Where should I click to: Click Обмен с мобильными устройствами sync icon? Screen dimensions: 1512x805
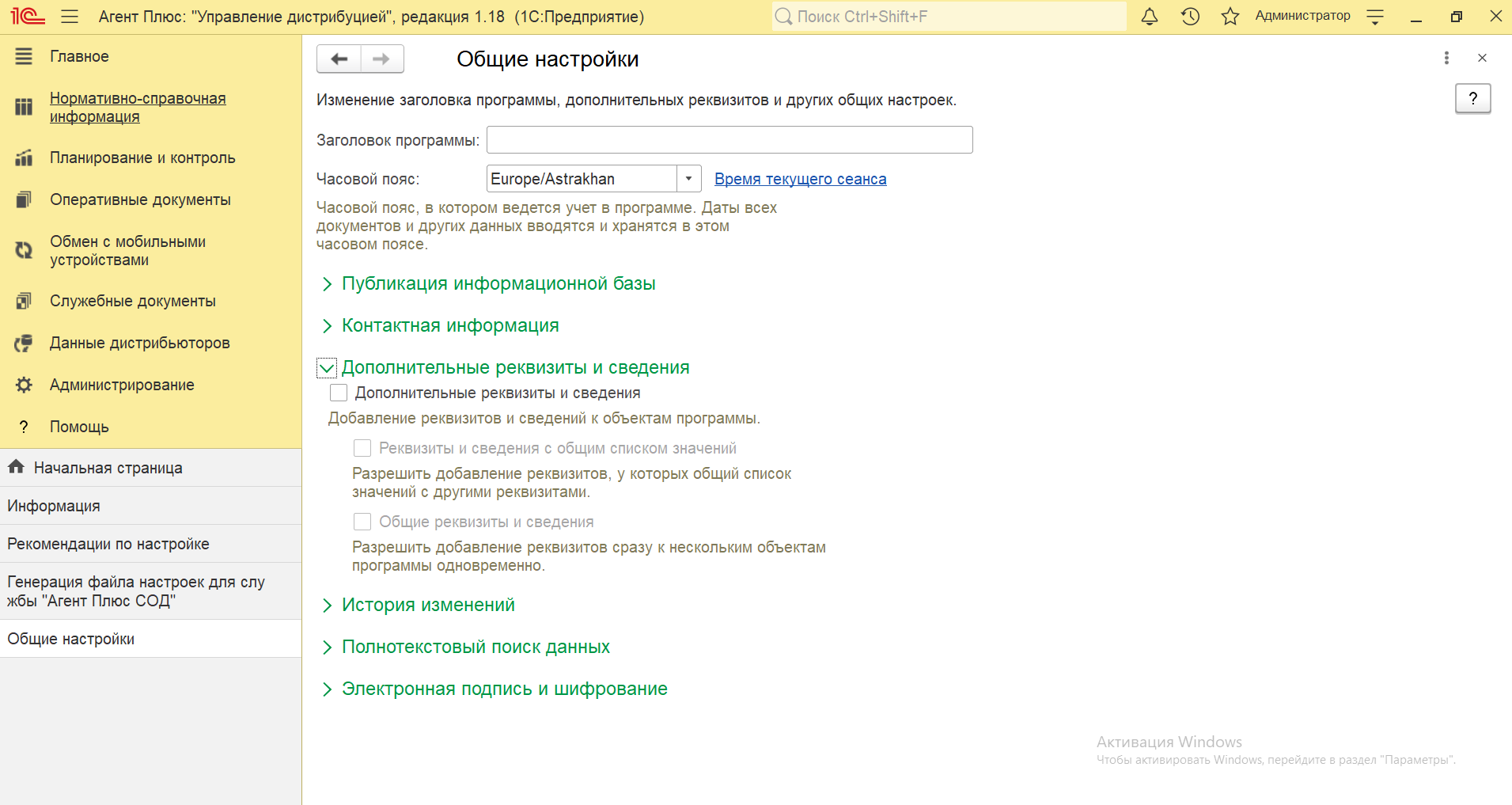tap(24, 250)
